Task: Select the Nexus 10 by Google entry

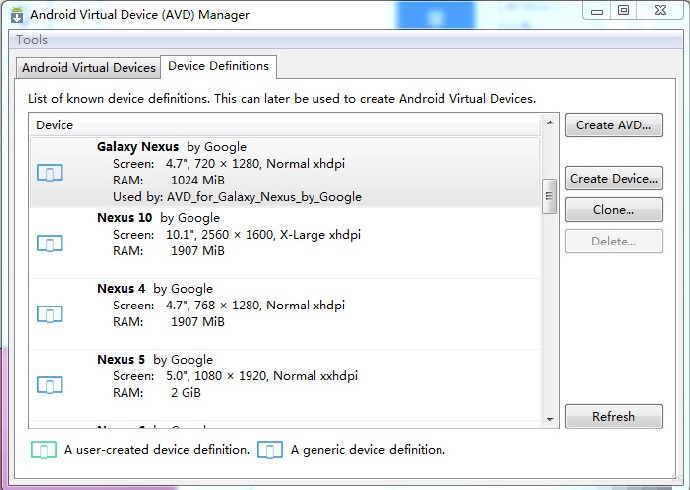Action: 285,243
